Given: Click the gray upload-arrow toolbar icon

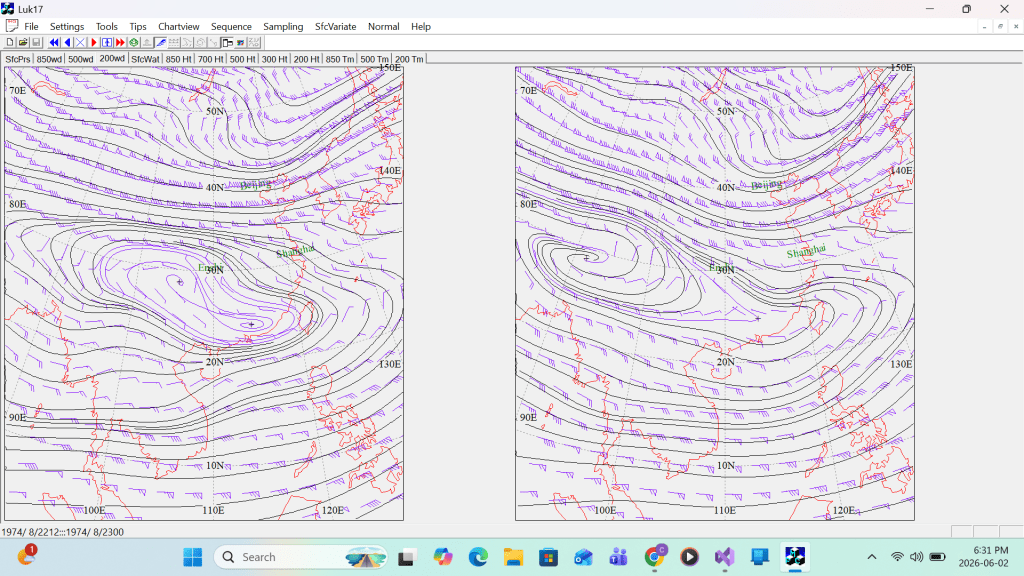Looking at the screenshot, I should (147, 42).
